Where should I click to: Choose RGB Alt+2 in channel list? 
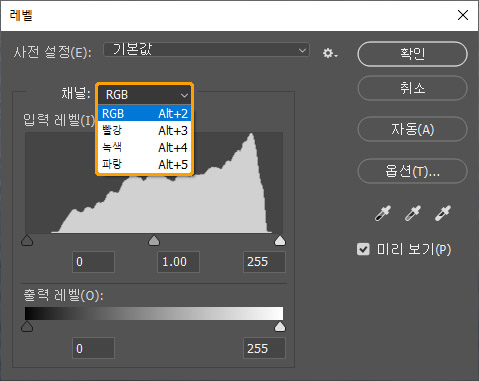point(144,113)
